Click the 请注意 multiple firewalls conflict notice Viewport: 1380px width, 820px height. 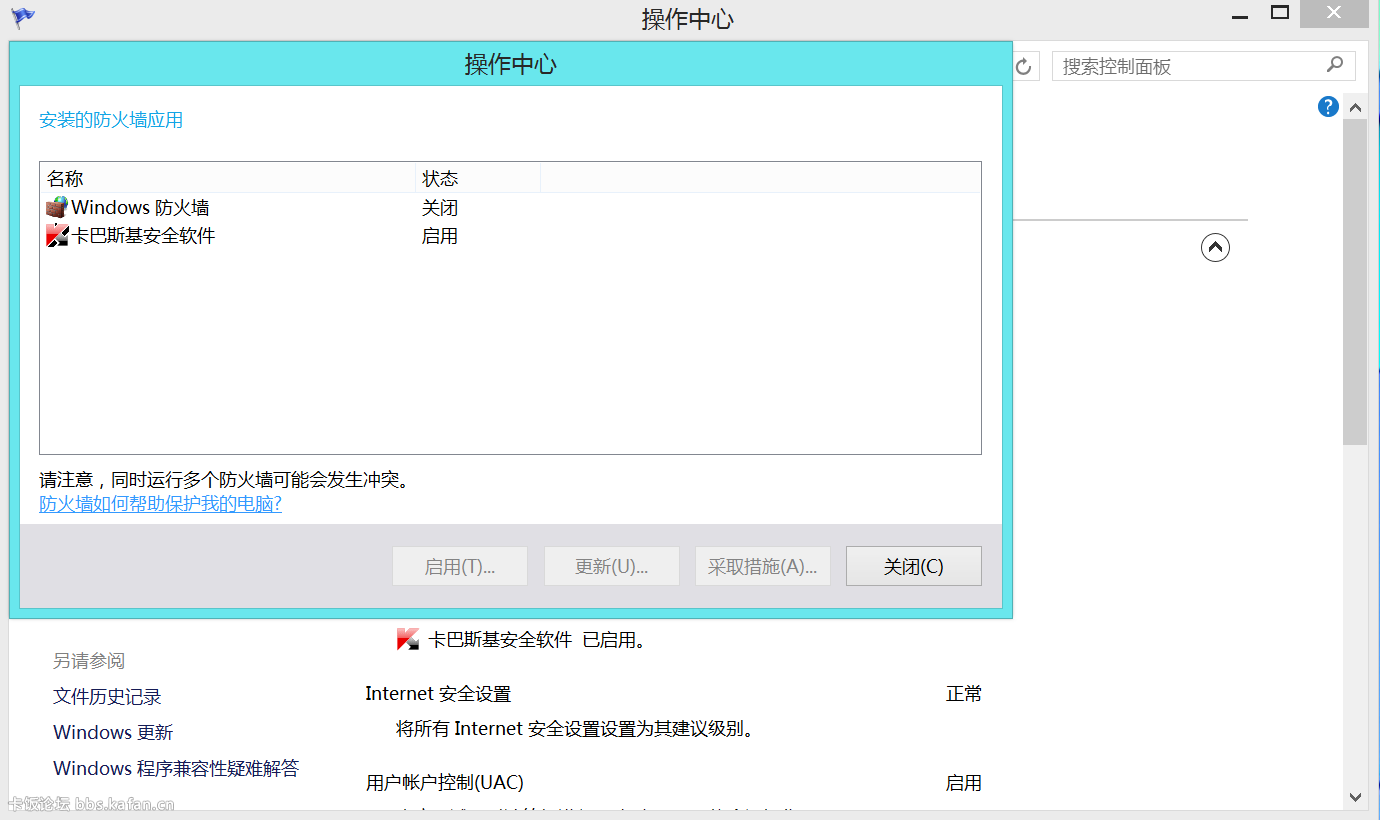pyautogui.click(x=225, y=480)
